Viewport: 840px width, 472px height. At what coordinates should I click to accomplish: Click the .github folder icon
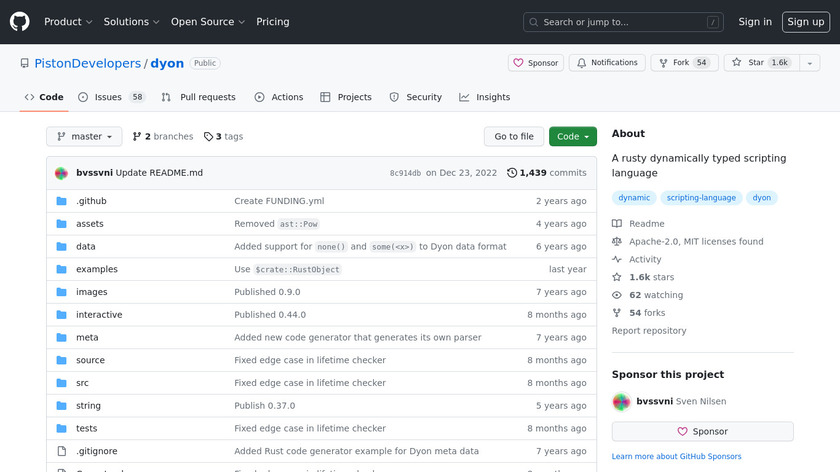pyautogui.click(x=61, y=201)
